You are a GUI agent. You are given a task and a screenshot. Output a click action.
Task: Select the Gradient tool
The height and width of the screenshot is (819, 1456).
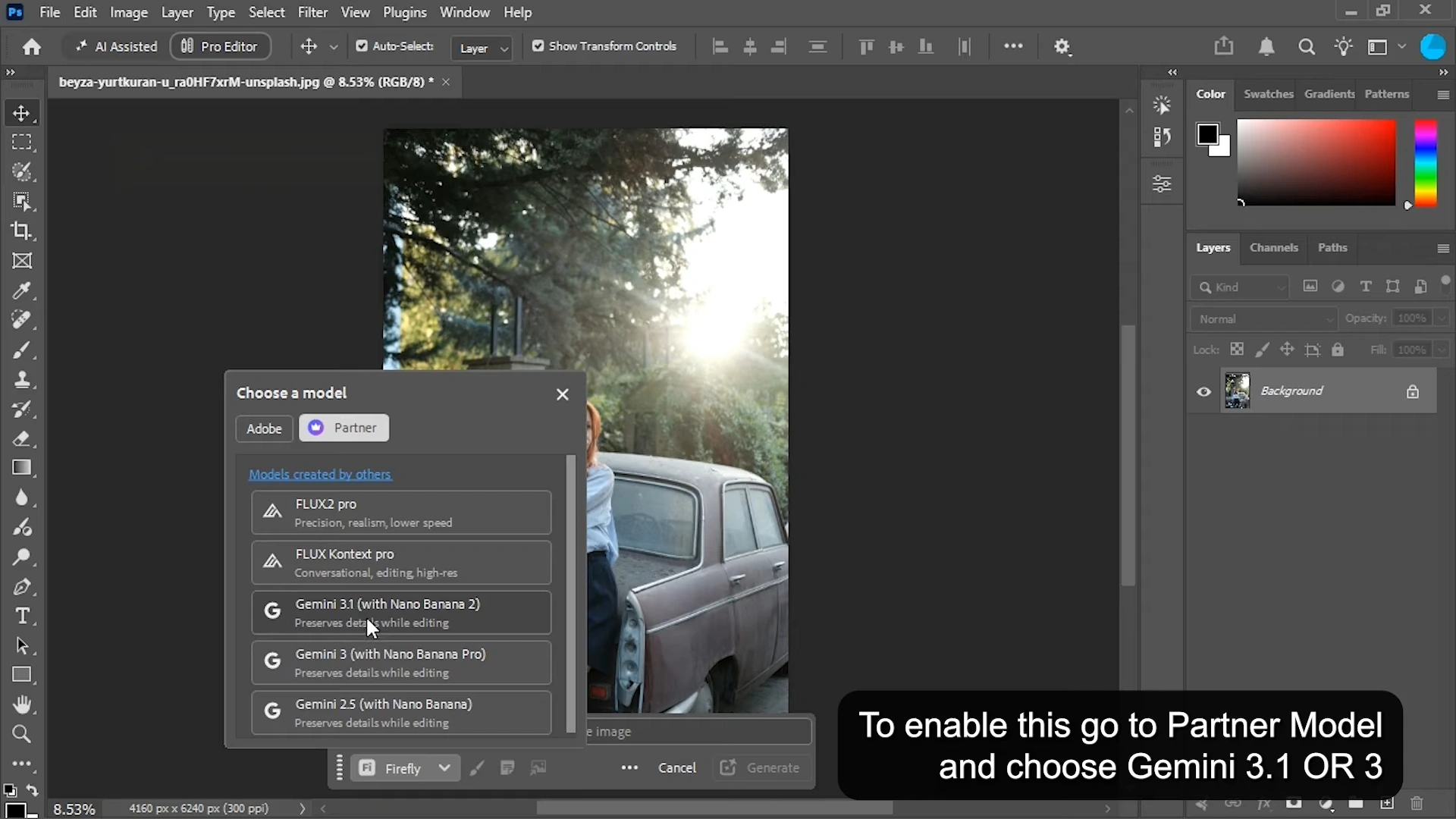pos(21,468)
